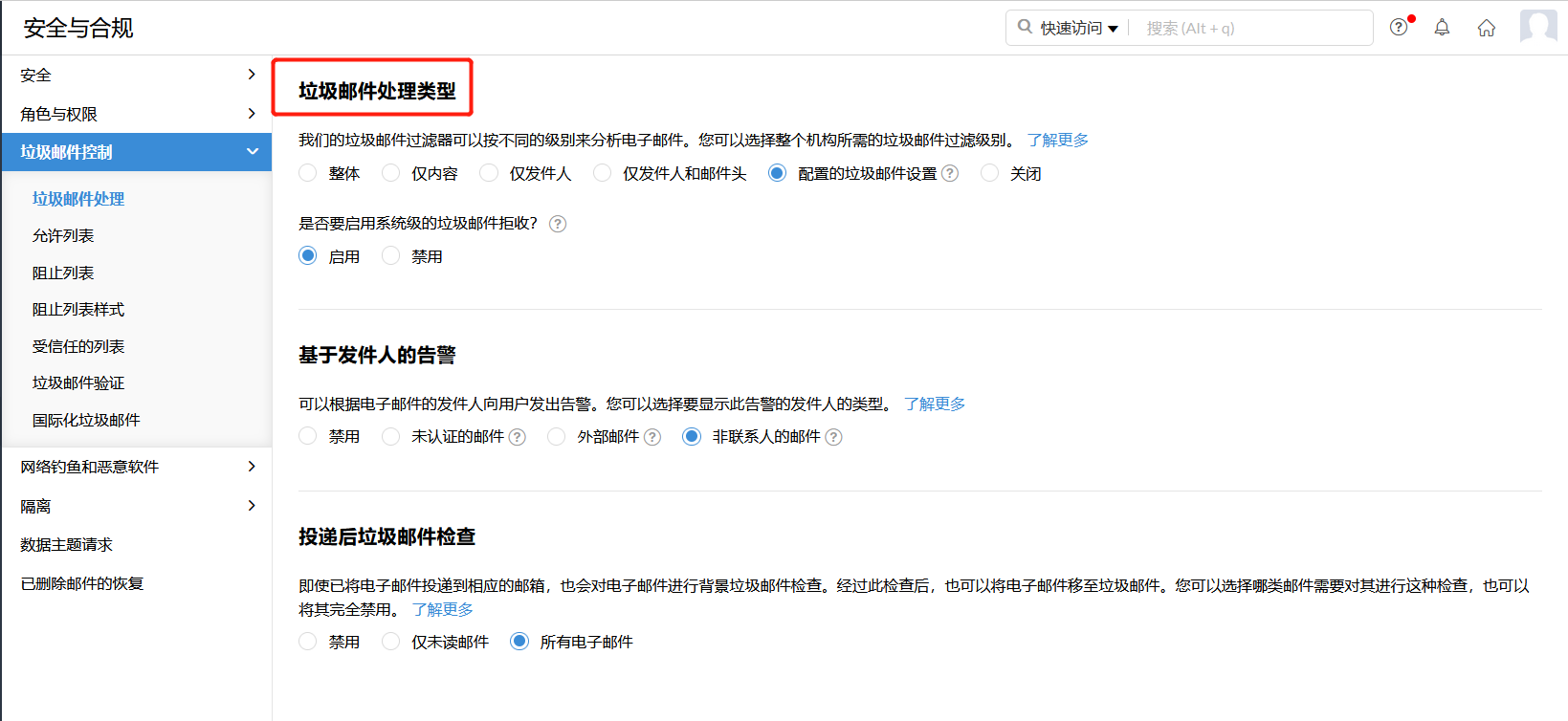Image resolution: width=1568 pixels, height=721 pixels.
Task: Click the help question mark icon in header
Action: 1399,28
